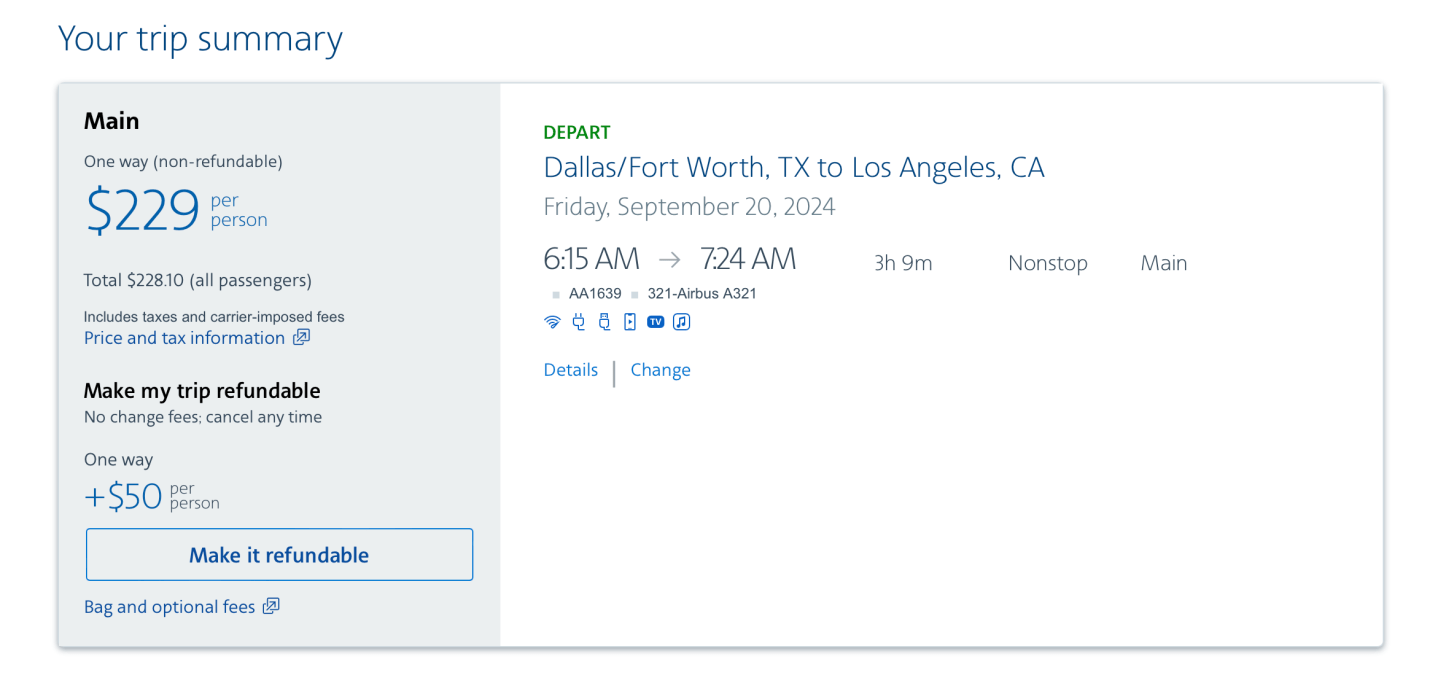Open the Bag and optional fees link
The width and height of the screenshot is (1438, 689).
click(x=170, y=606)
